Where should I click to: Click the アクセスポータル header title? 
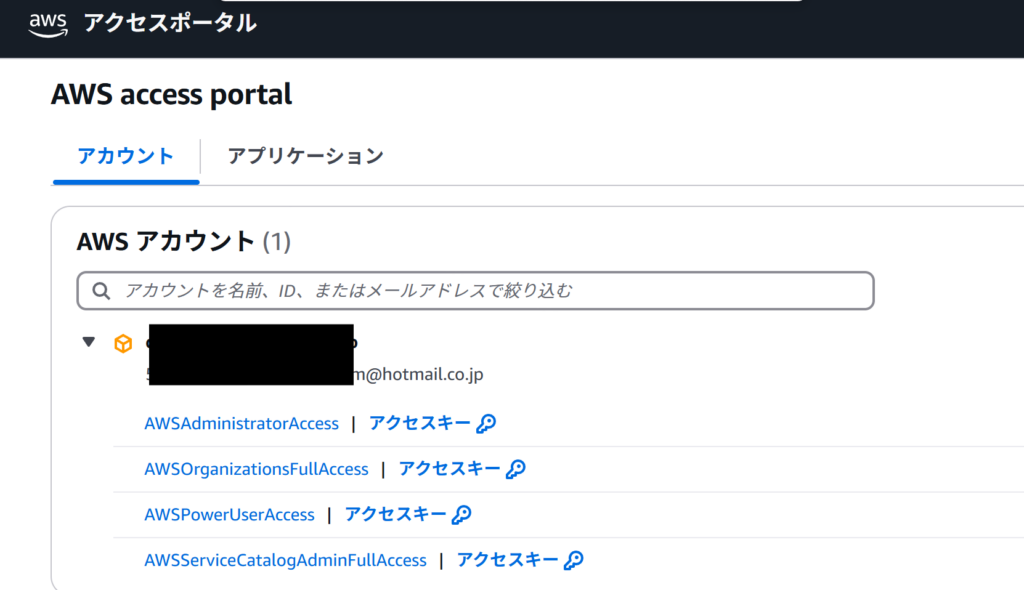tap(170, 24)
